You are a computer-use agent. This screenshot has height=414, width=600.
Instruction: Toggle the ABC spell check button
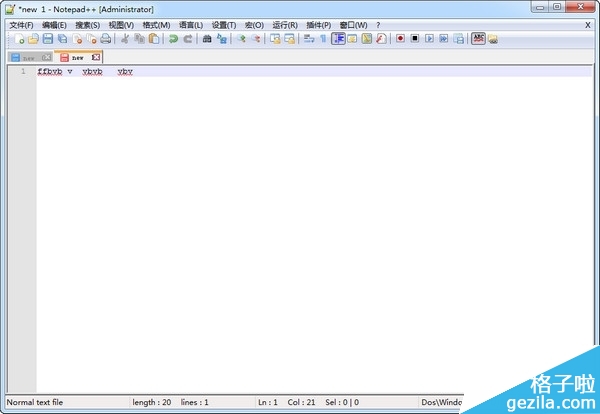coord(478,39)
